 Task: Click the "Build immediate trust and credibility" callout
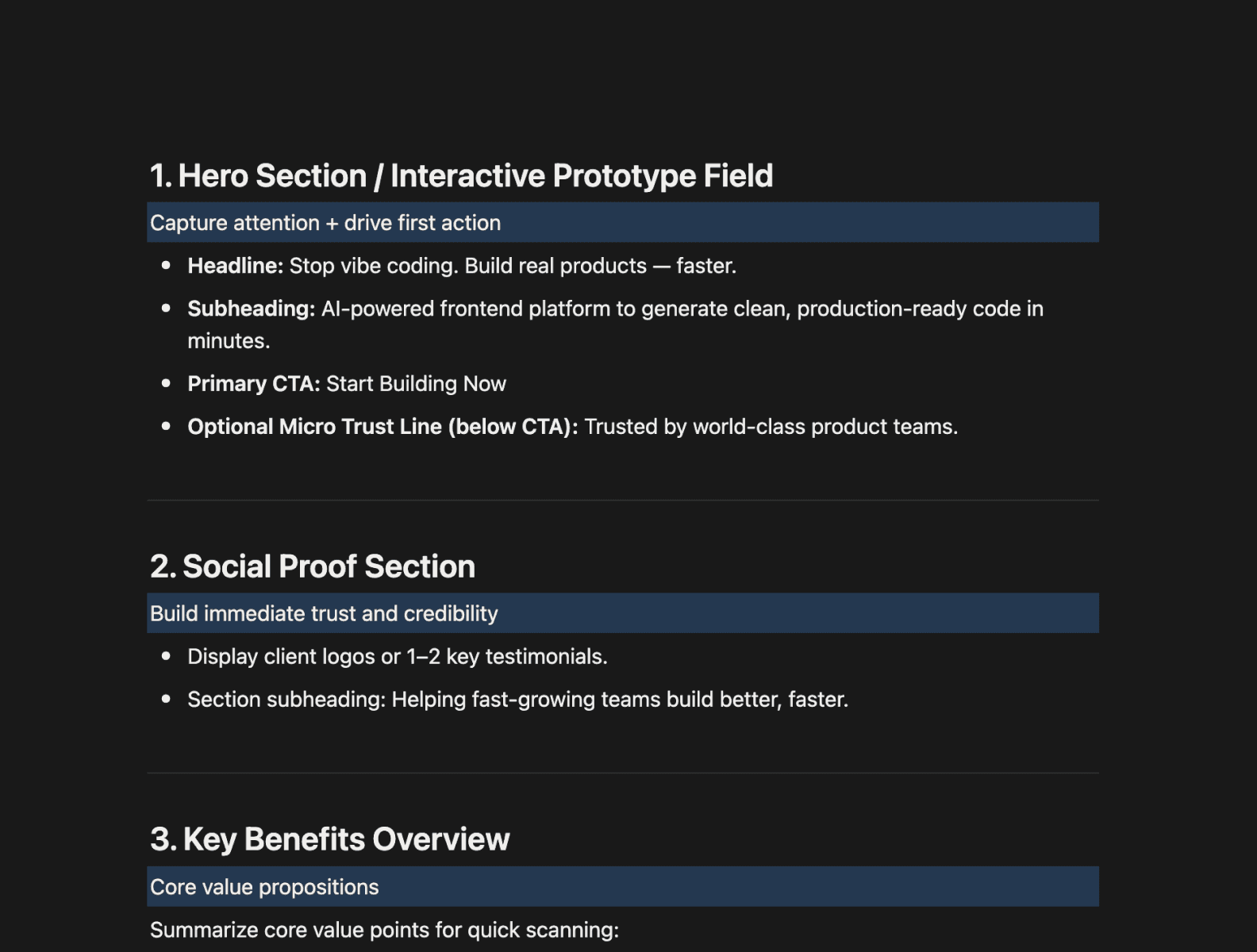click(324, 613)
